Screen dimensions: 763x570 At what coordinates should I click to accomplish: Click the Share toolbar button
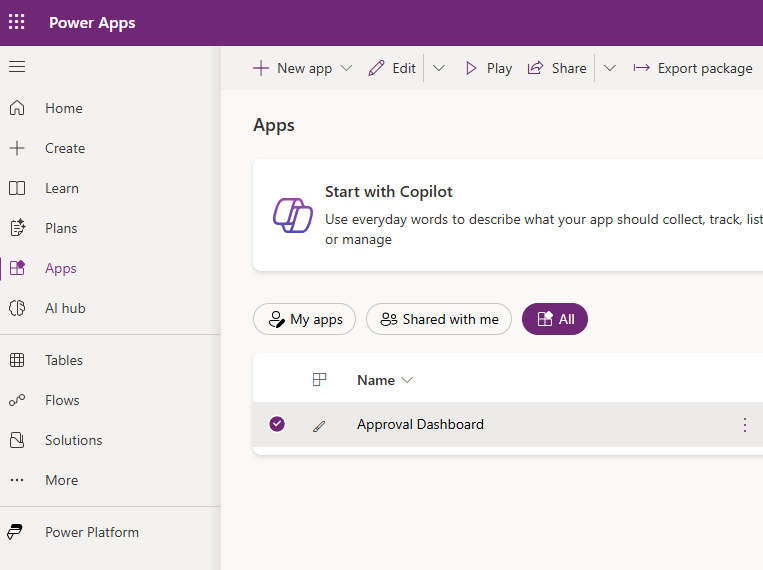pos(557,68)
